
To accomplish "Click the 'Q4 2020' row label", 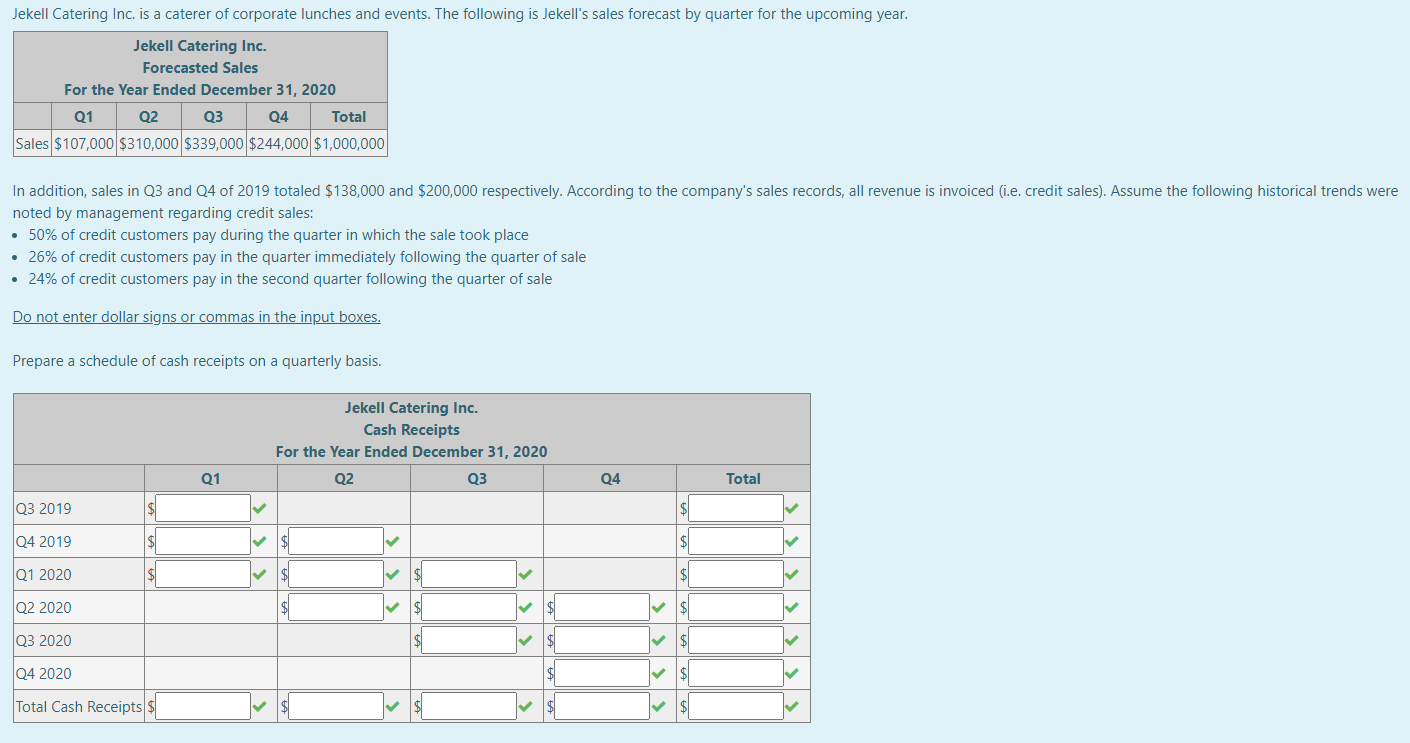I will (44, 673).
